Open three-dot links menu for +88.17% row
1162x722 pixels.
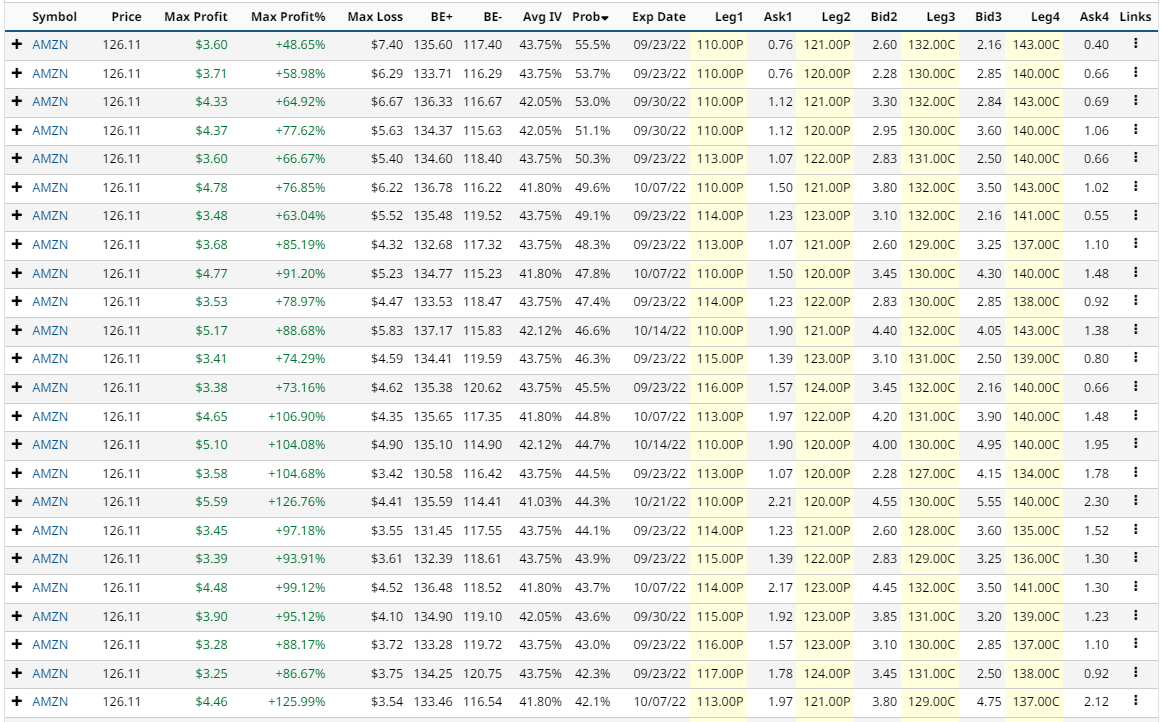tap(1135, 644)
